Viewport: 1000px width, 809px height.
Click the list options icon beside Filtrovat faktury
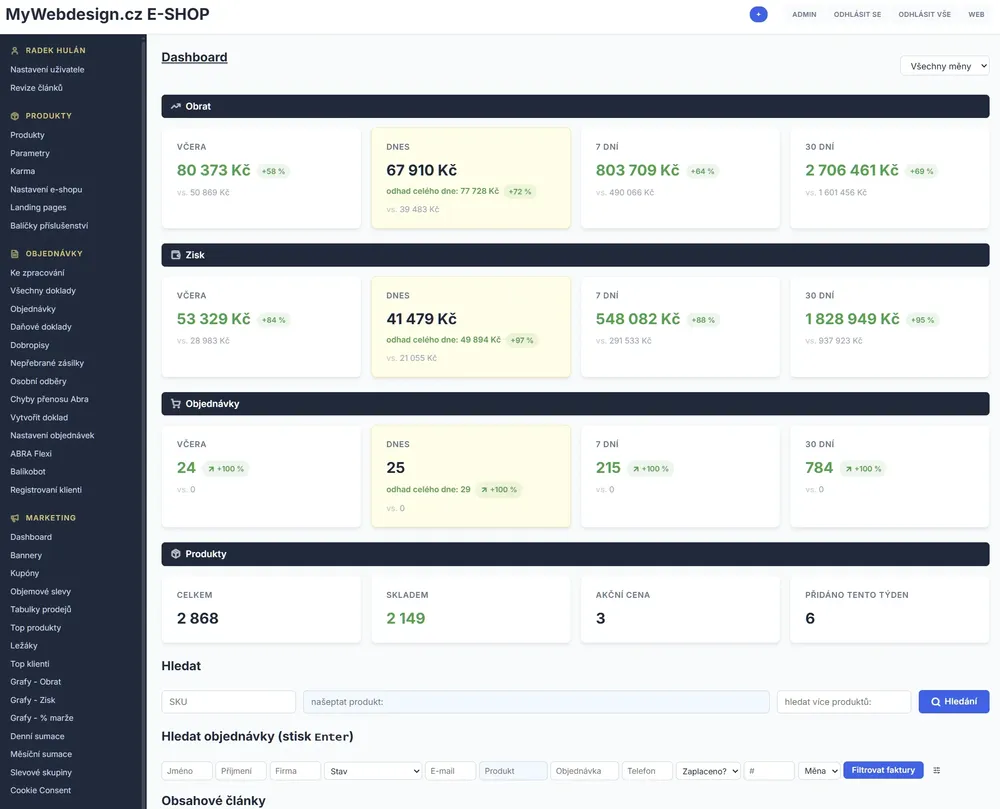[x=937, y=770]
